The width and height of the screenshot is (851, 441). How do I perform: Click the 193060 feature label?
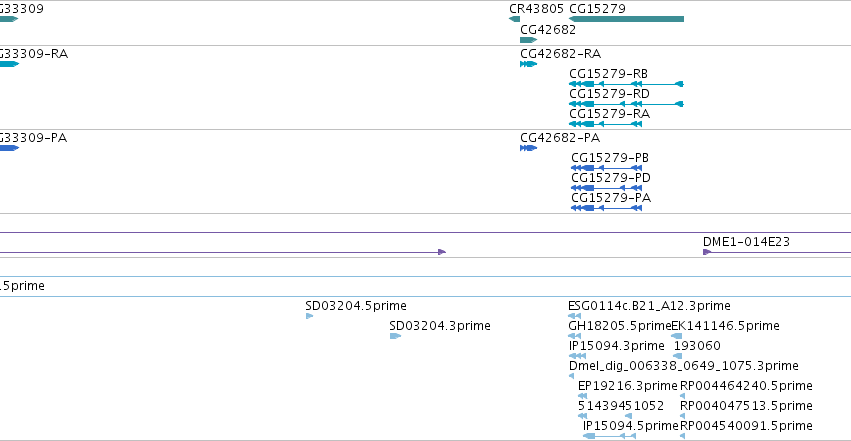click(x=697, y=346)
